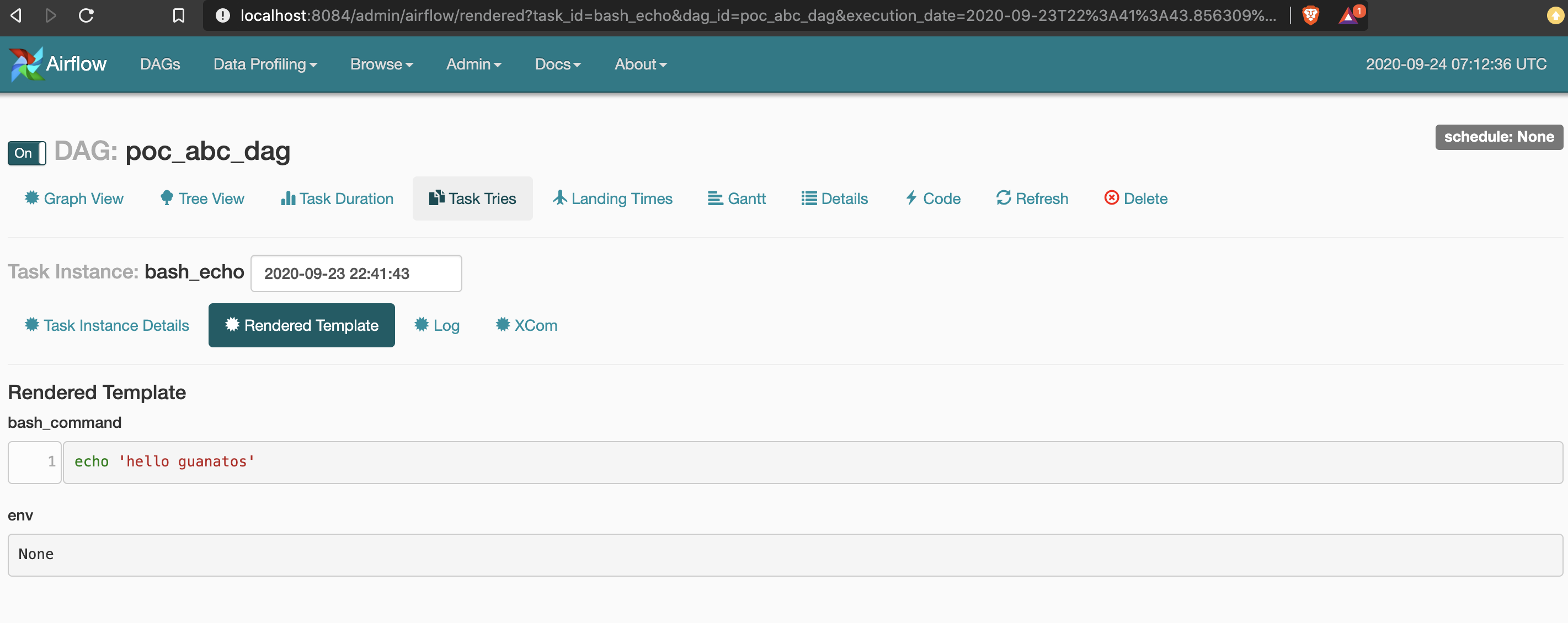Open Brave rewards triangle icon

pos(1348,15)
